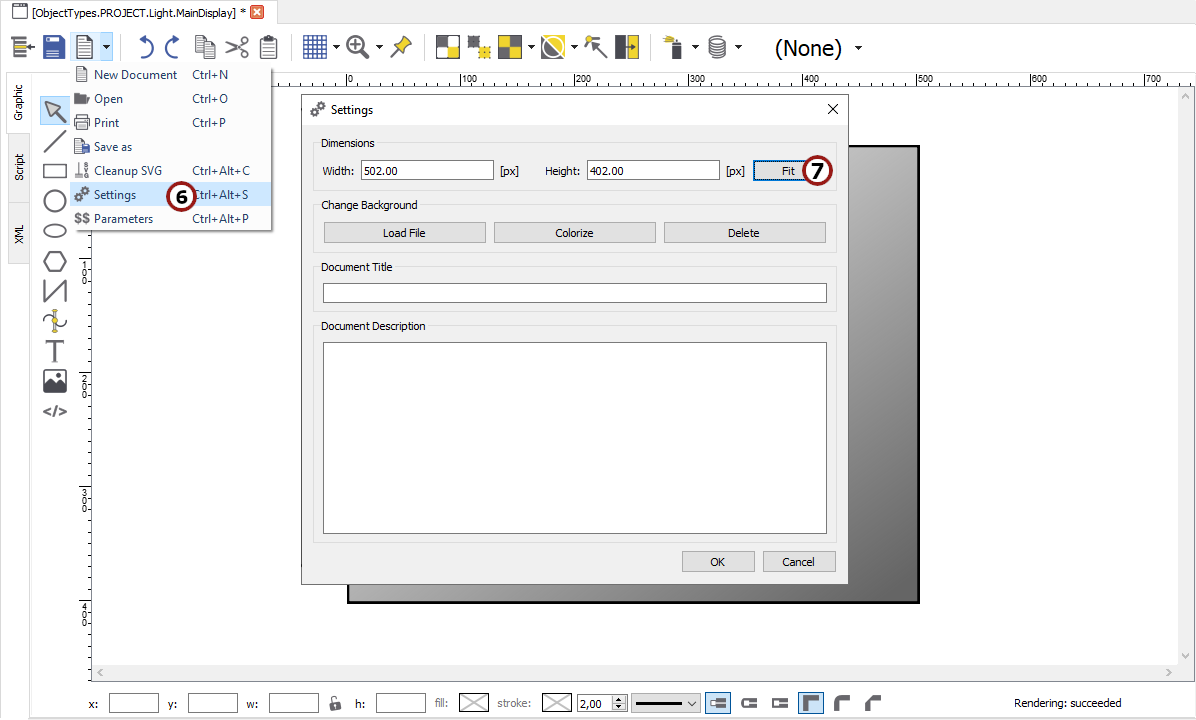Toggle the width-height aspect ratio lock
Screen dimensions: 1196x720
click(336, 703)
